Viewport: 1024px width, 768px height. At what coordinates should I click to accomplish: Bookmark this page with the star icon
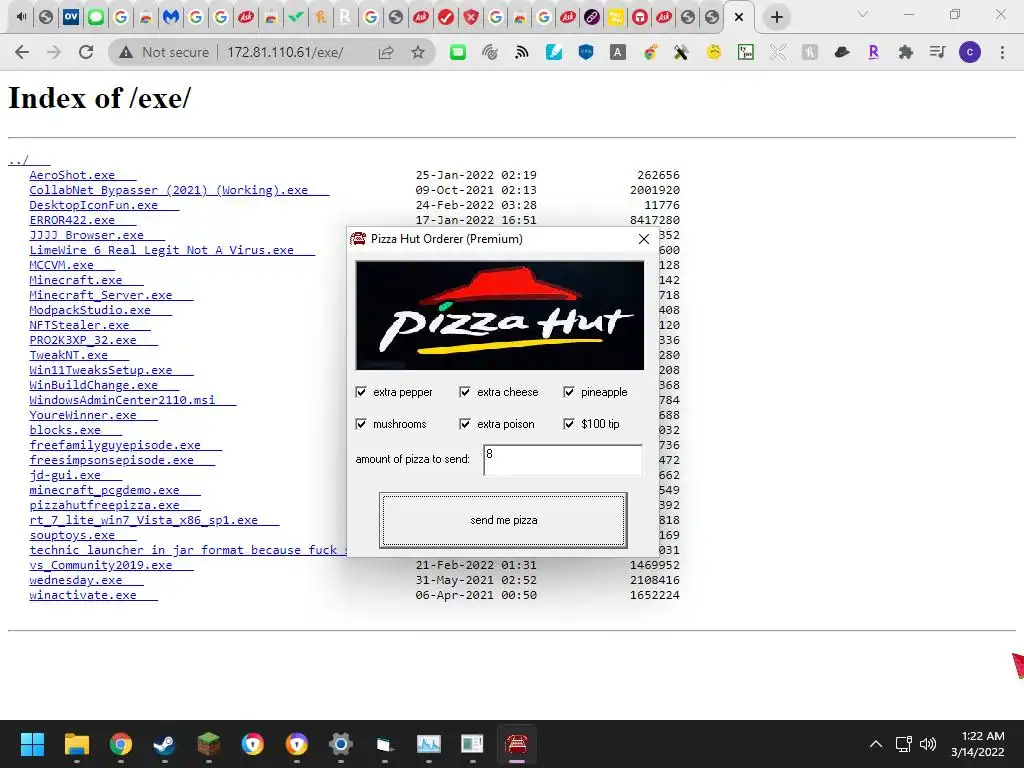click(418, 52)
